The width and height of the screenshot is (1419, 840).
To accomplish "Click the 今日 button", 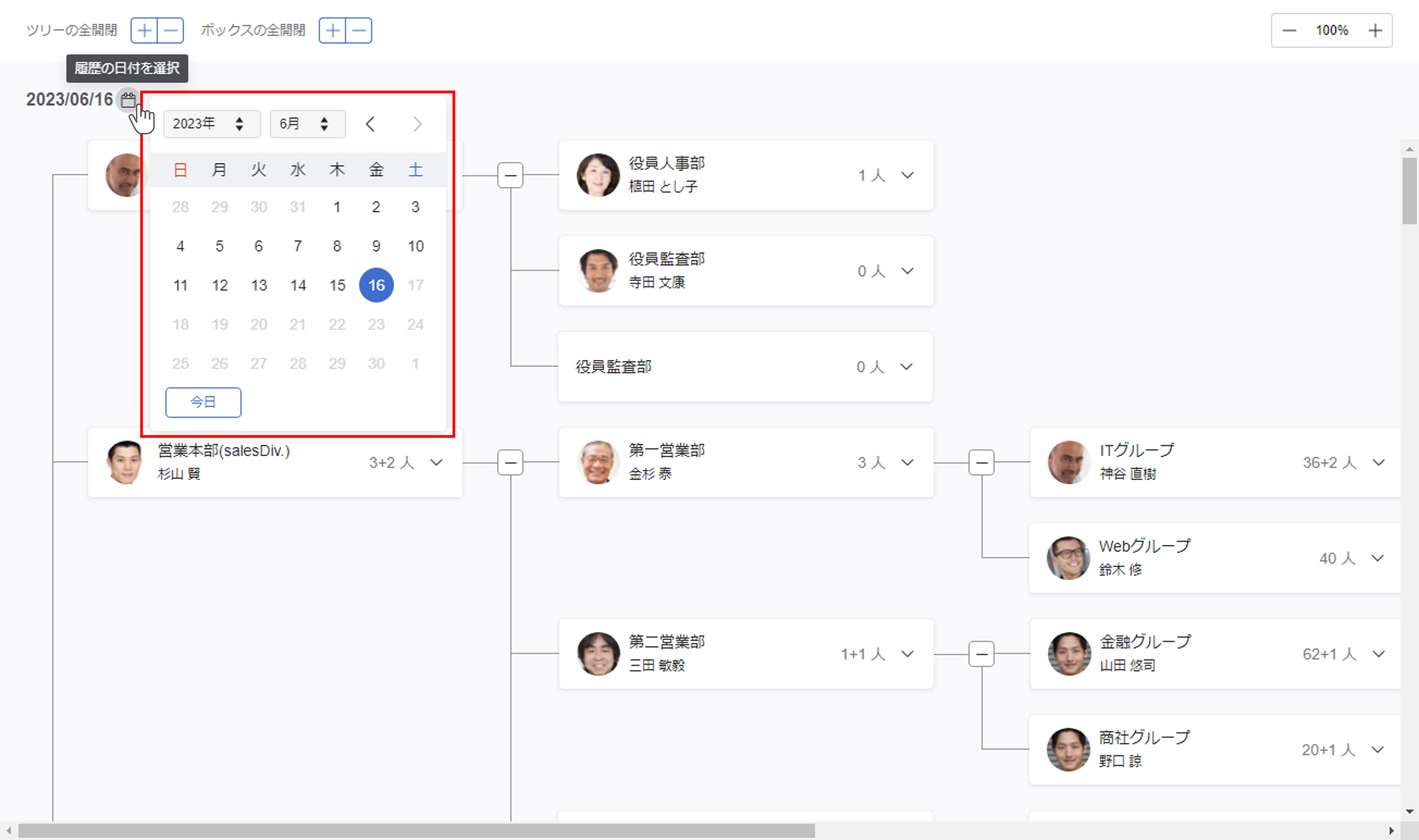I will tap(203, 403).
